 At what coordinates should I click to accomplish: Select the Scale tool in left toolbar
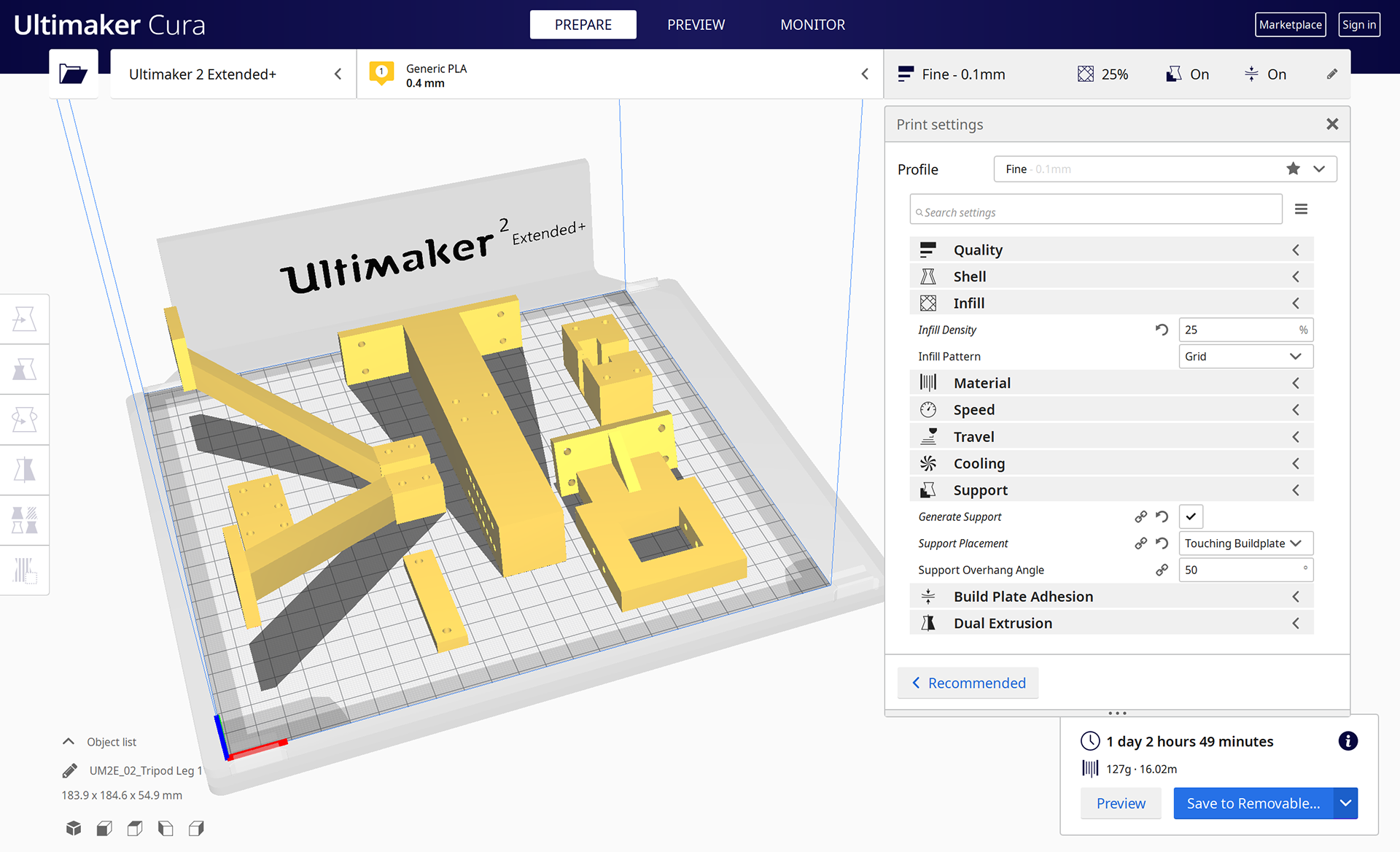25,369
